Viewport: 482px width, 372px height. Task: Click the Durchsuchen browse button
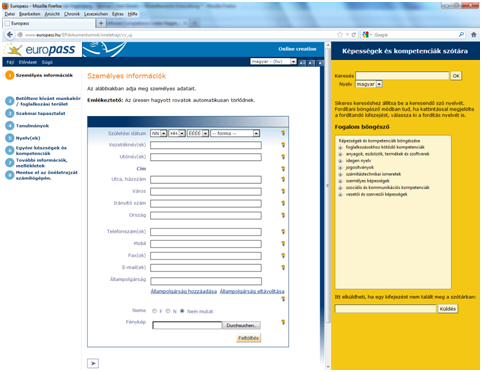[x=241, y=325]
